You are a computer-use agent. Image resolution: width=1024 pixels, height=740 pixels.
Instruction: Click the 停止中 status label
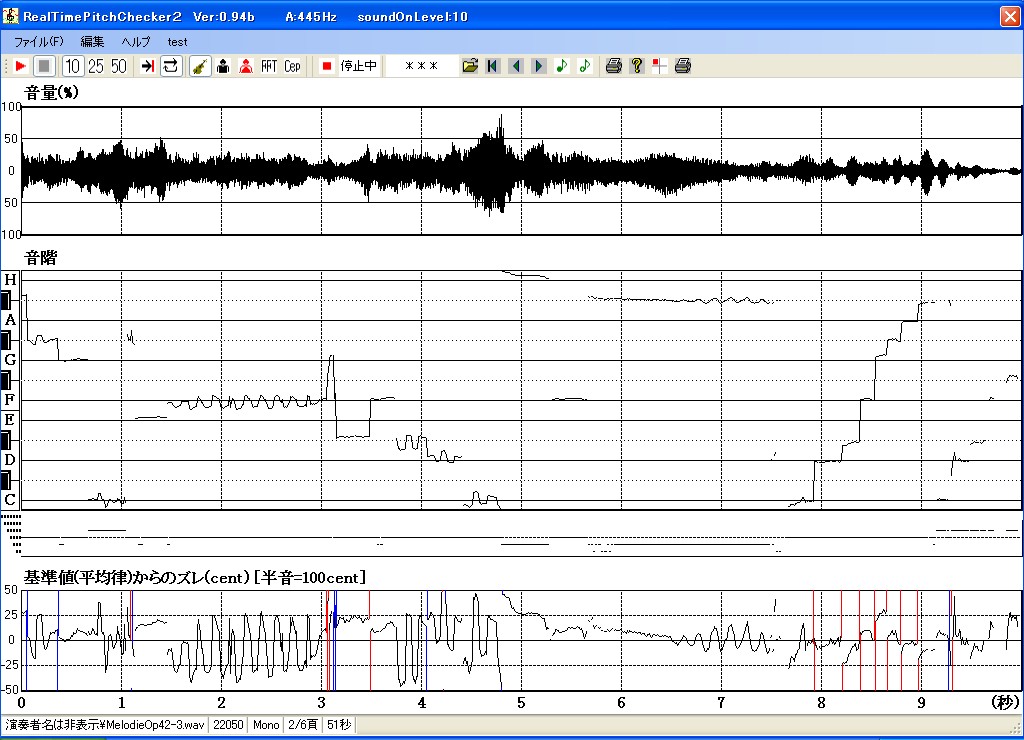click(359, 66)
